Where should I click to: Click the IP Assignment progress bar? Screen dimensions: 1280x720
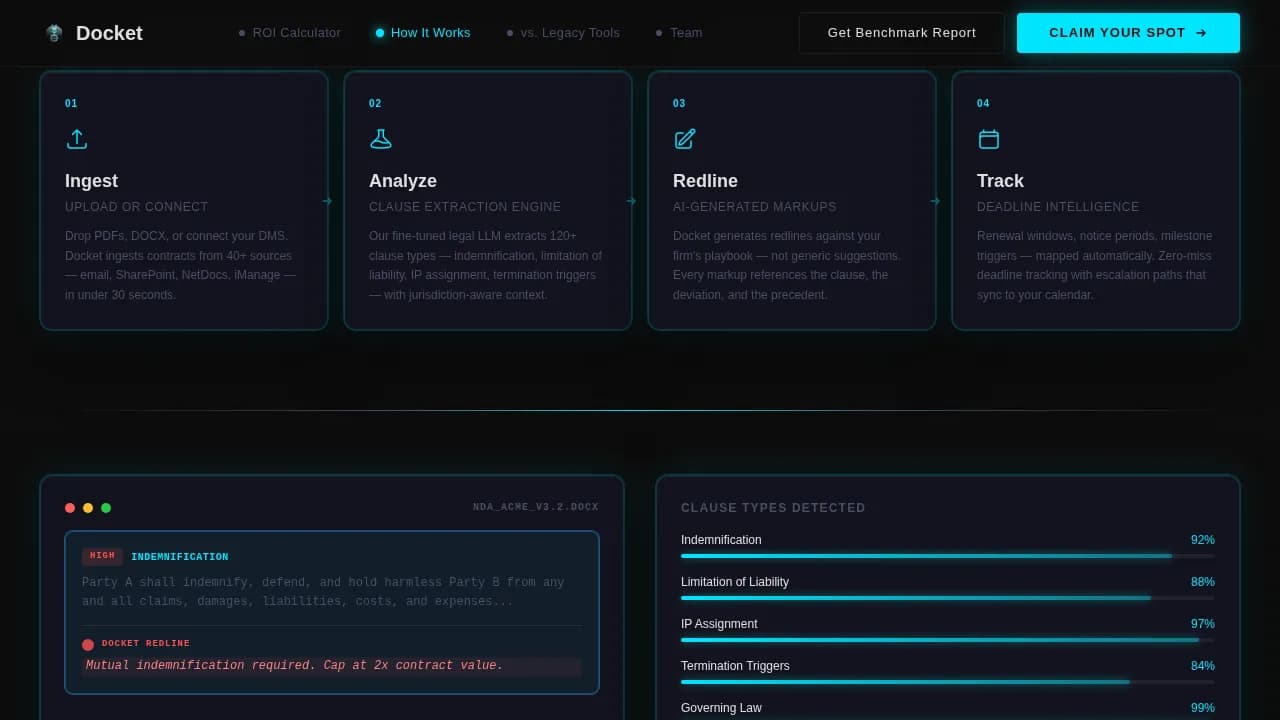pyautogui.click(x=948, y=640)
